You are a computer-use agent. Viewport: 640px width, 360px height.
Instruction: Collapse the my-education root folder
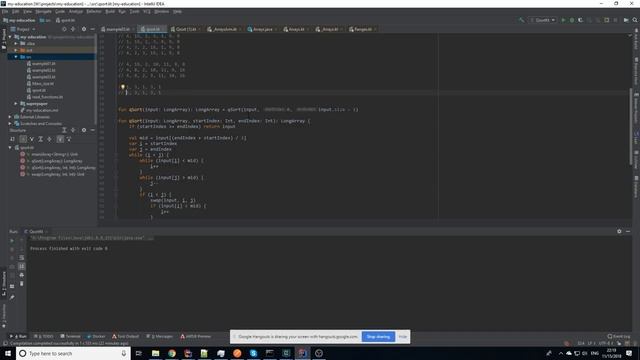[x=10, y=37]
